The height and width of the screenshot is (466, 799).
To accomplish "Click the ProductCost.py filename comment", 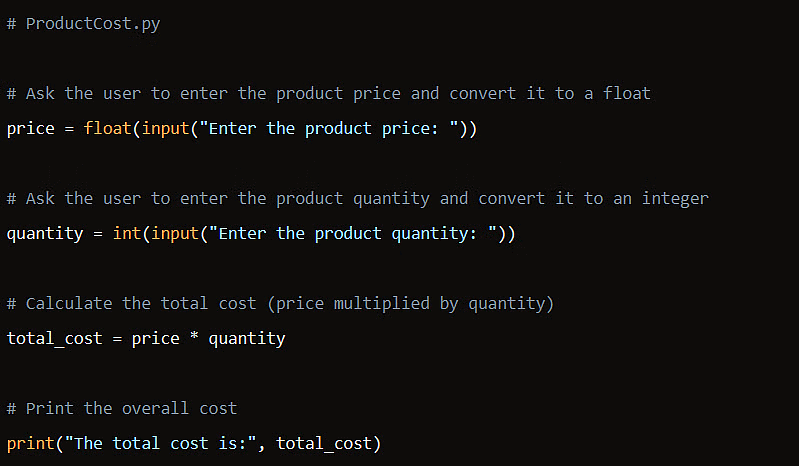I will pyautogui.click(x=83, y=24).
